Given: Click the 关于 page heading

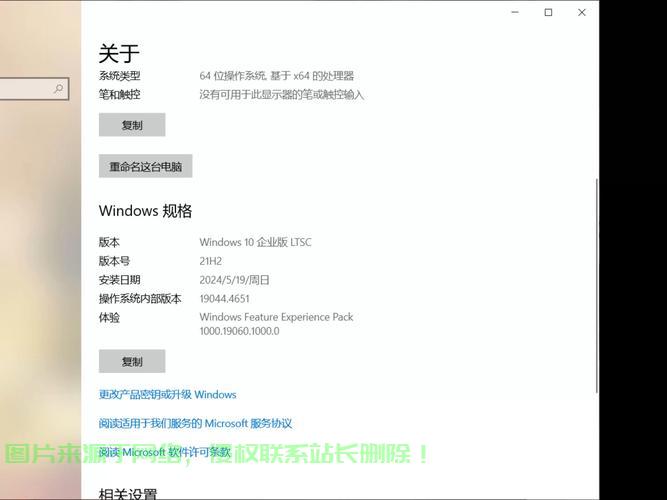Looking at the screenshot, I should click(119, 53).
